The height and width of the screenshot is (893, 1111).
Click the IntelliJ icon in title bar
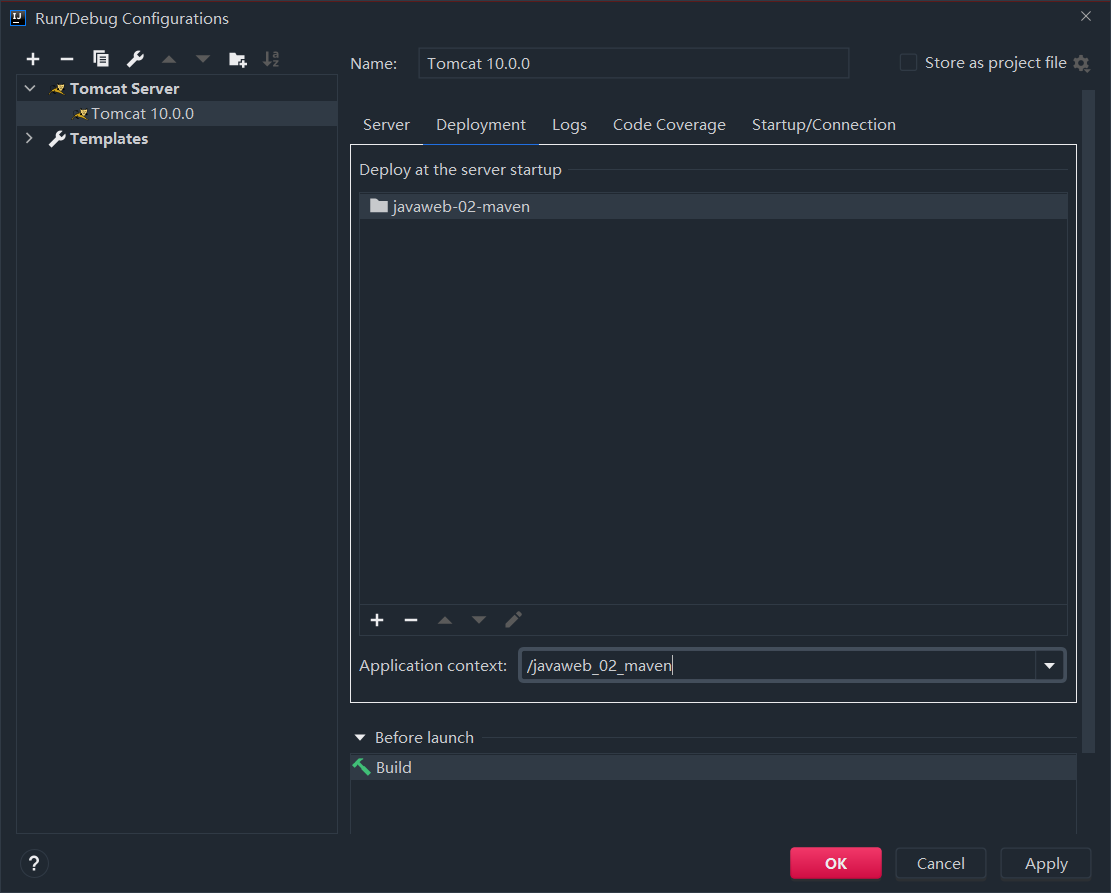[x=18, y=18]
